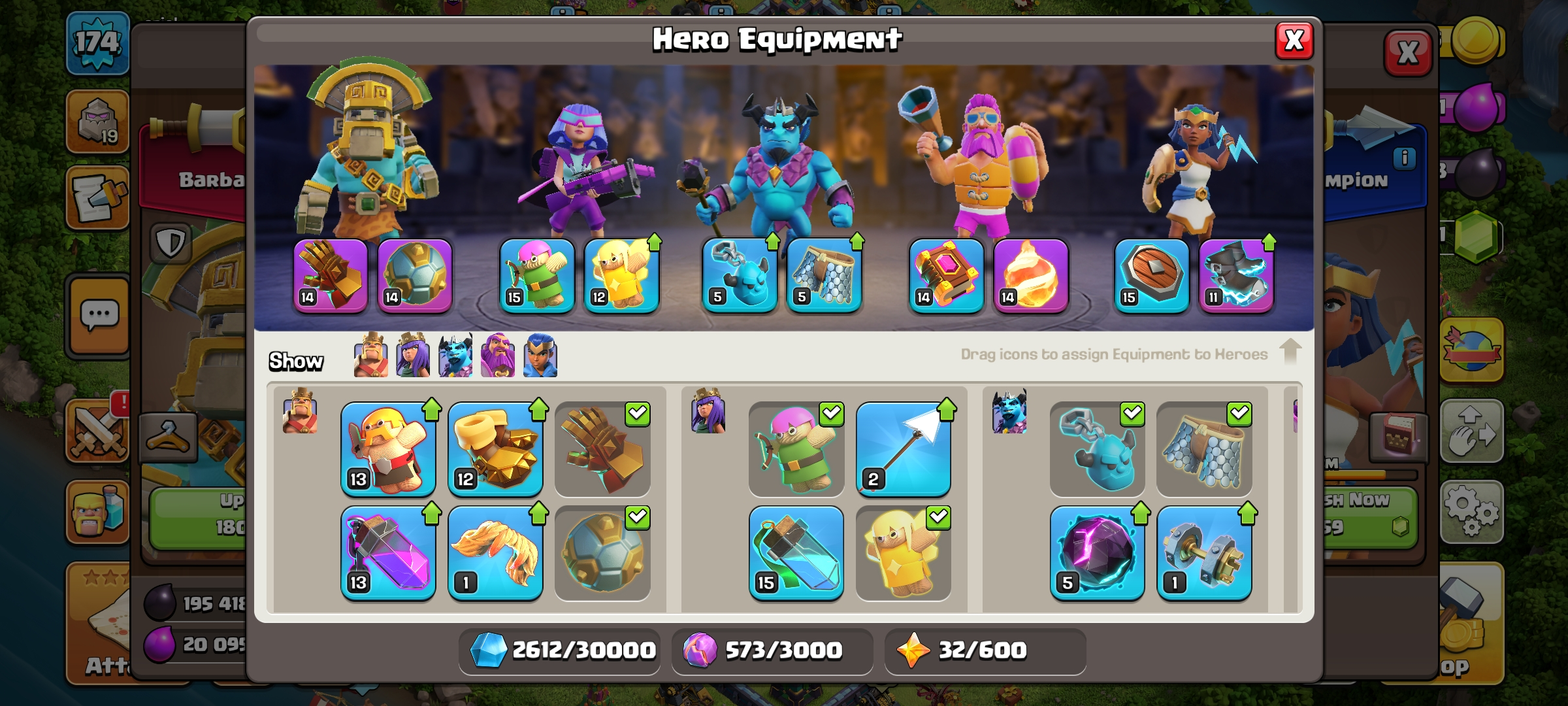
Task: Open the Rage Vial level 13 equipment
Action: point(388,553)
